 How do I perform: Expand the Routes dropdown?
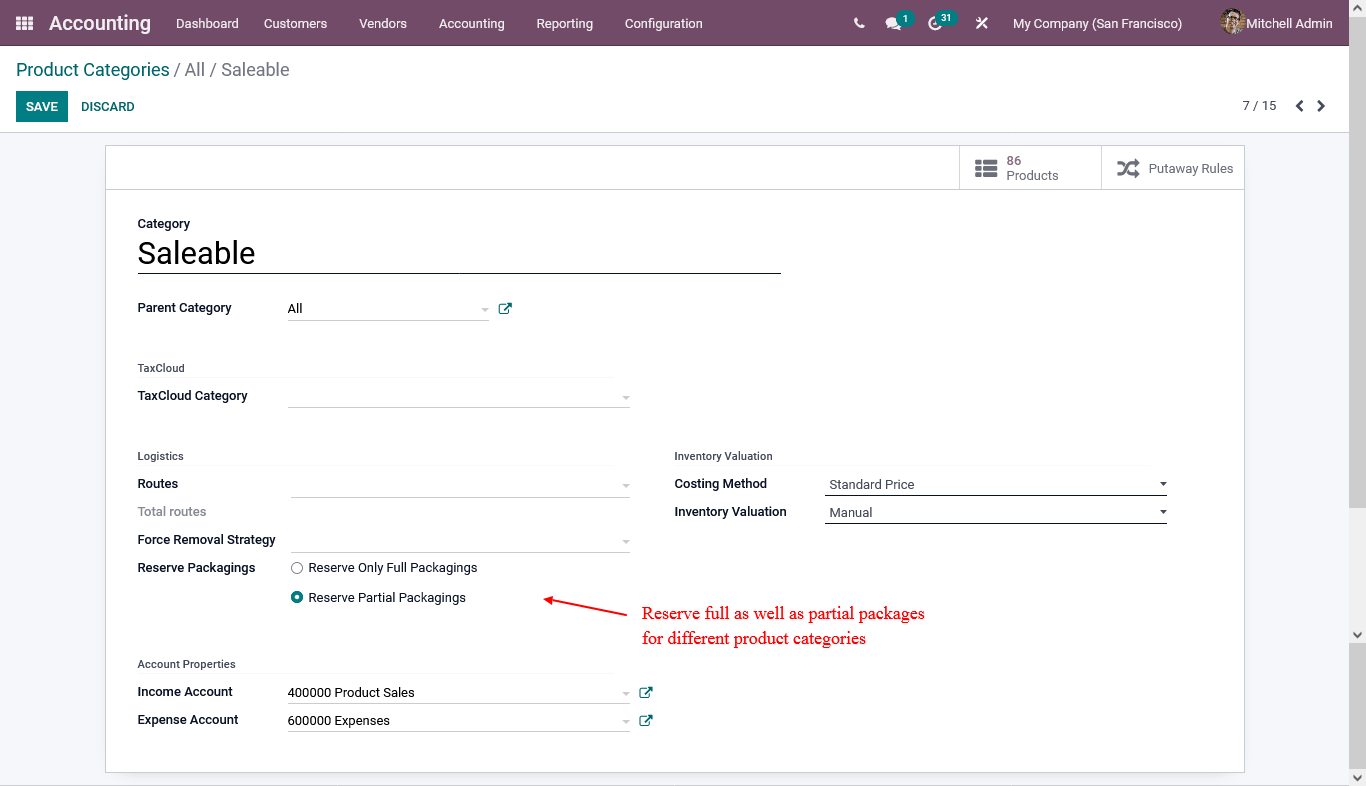pyautogui.click(x=626, y=486)
